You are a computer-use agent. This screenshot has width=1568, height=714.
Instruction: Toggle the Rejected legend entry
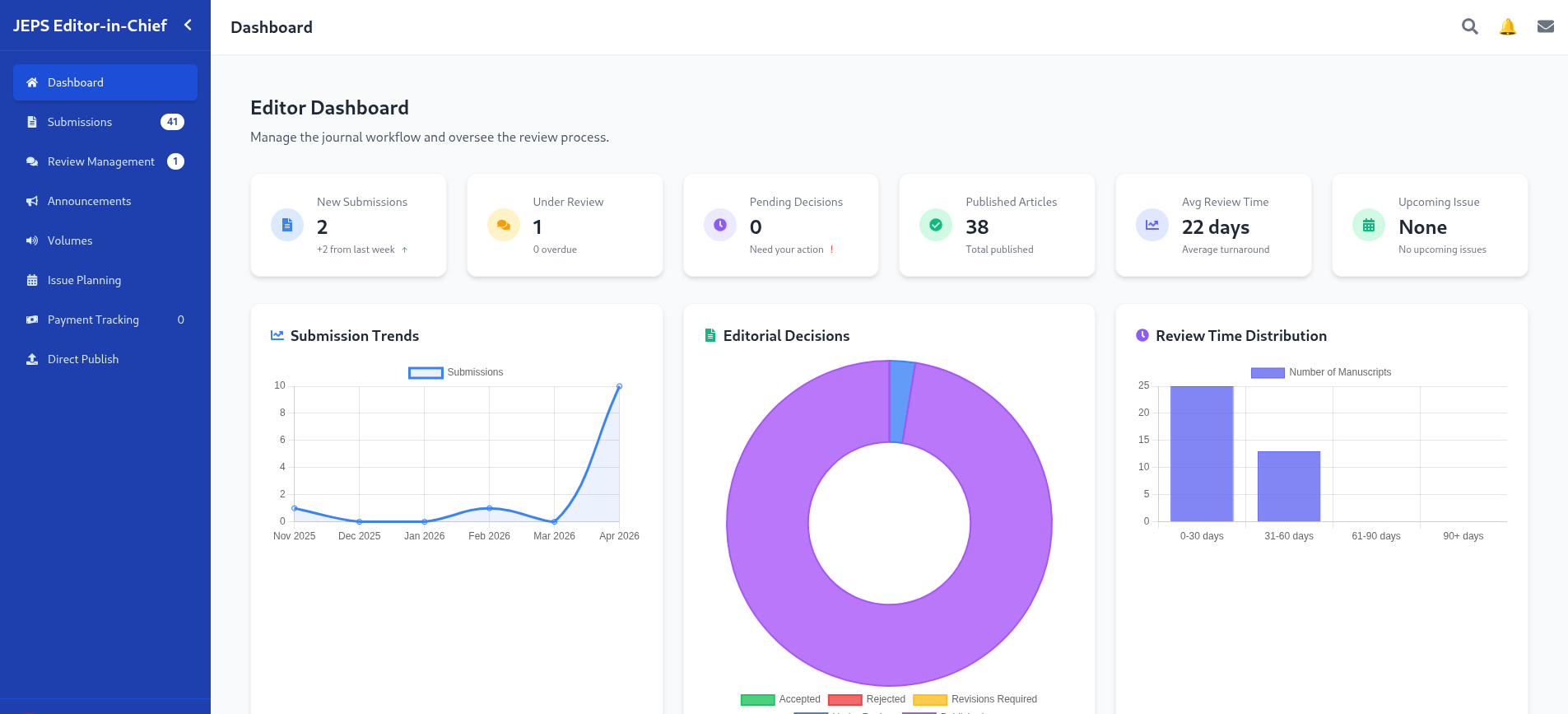click(x=867, y=699)
